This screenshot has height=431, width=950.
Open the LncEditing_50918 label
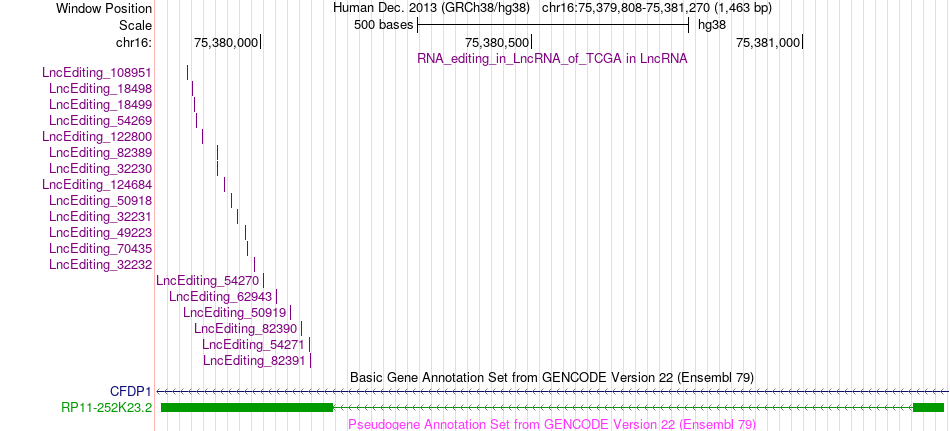coord(101,201)
